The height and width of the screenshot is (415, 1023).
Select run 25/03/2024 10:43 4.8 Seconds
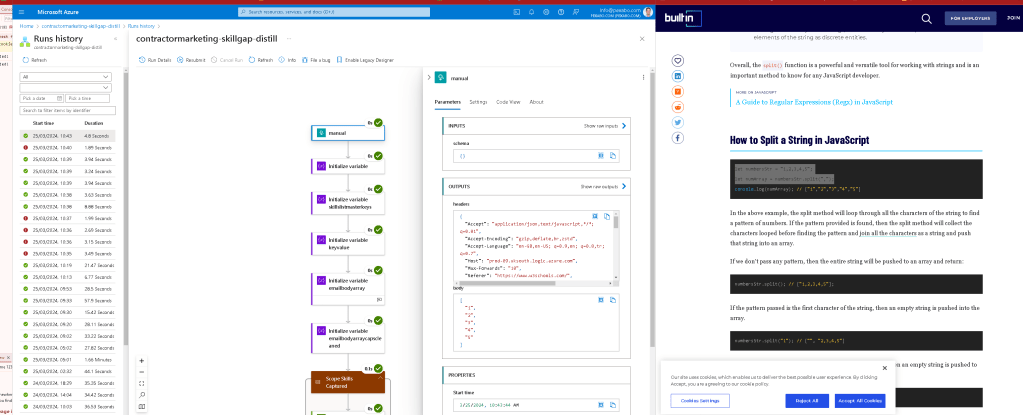tap(68, 136)
